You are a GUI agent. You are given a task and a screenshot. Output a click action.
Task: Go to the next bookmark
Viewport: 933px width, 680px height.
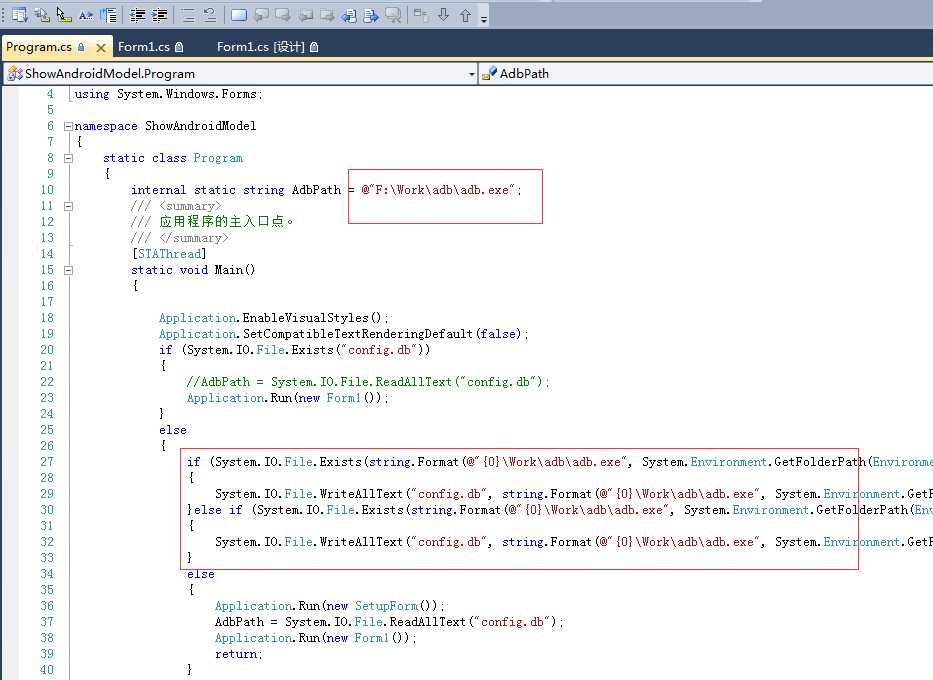[283, 15]
